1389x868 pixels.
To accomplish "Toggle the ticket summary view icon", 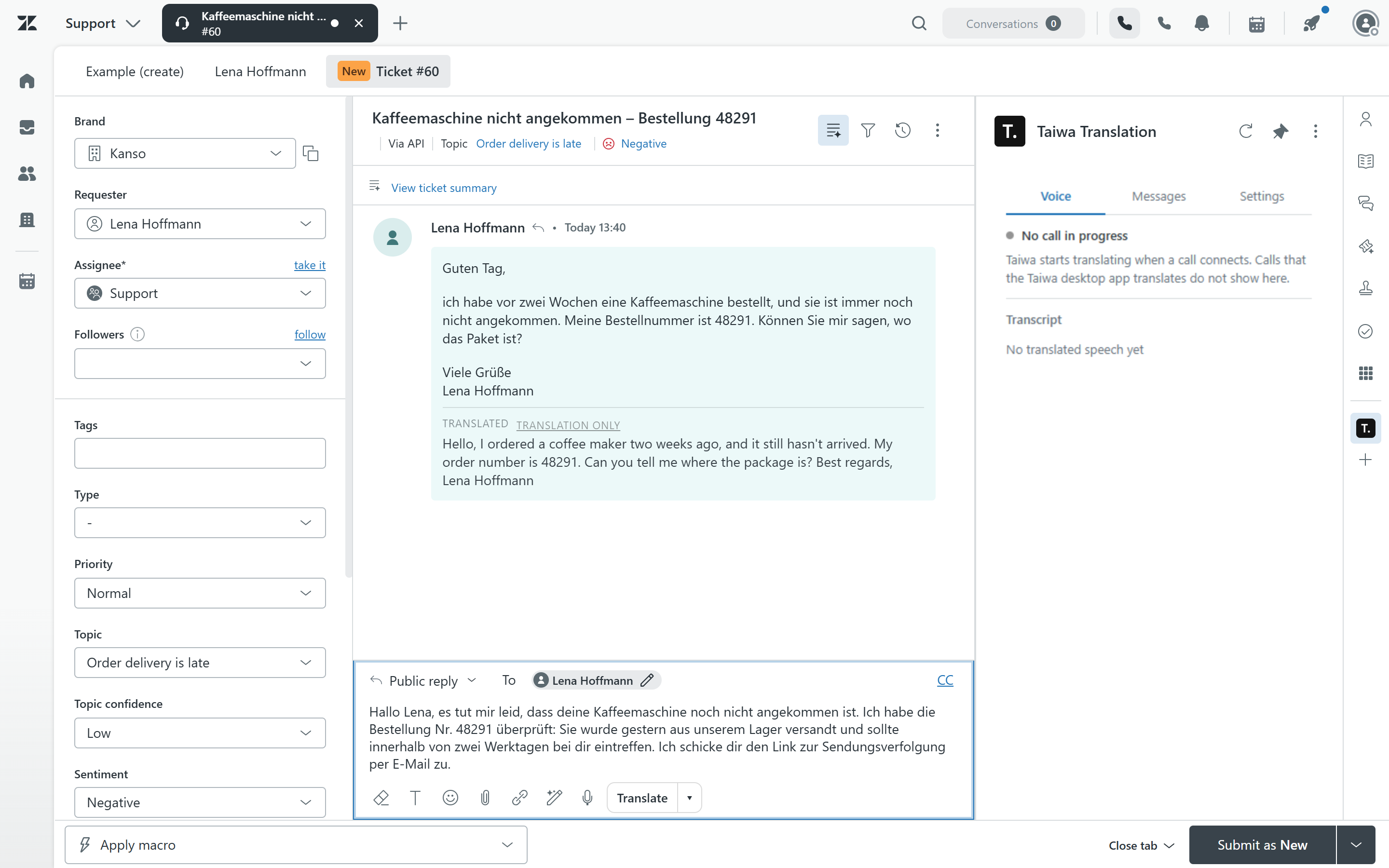I will coord(833,130).
